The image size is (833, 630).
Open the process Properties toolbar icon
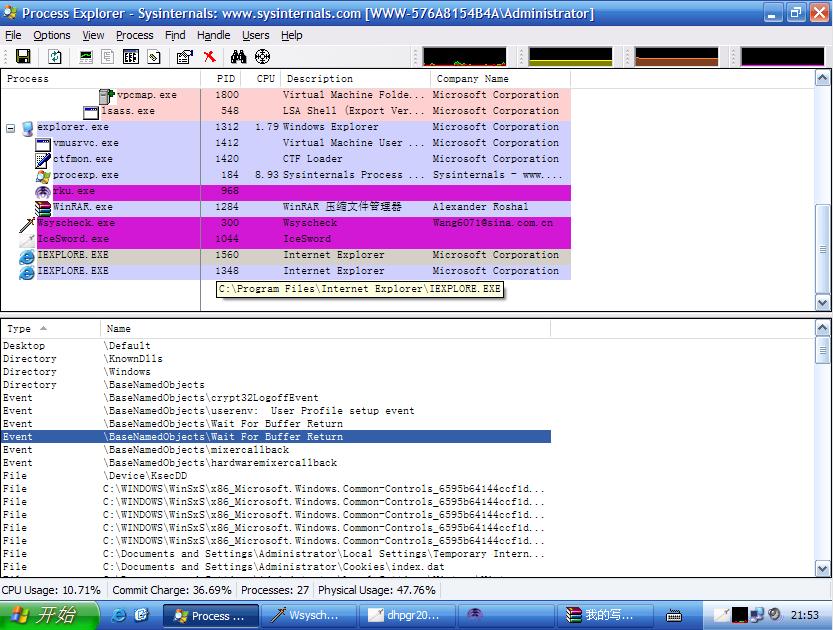[184, 56]
